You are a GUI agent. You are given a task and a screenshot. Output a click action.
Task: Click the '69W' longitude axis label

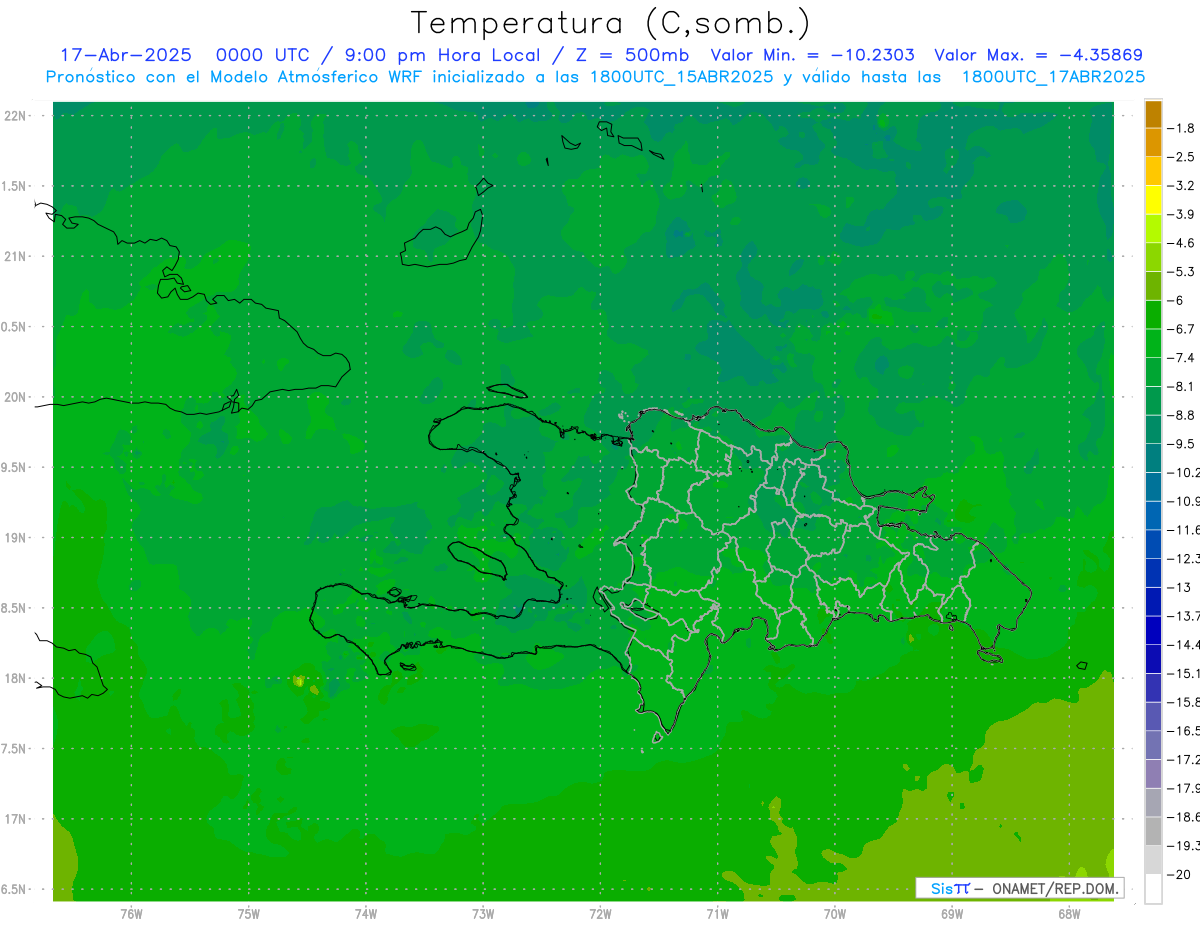point(952,914)
